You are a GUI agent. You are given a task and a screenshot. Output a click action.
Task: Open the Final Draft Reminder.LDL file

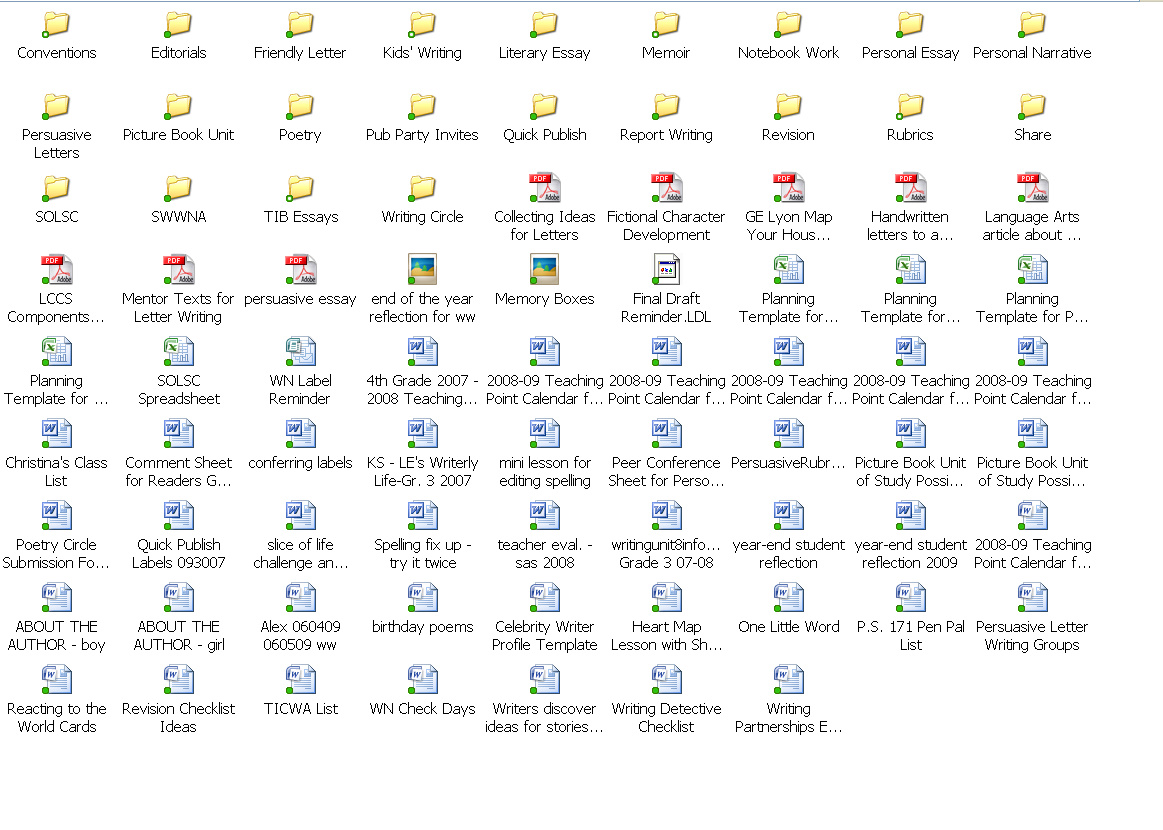(666, 271)
